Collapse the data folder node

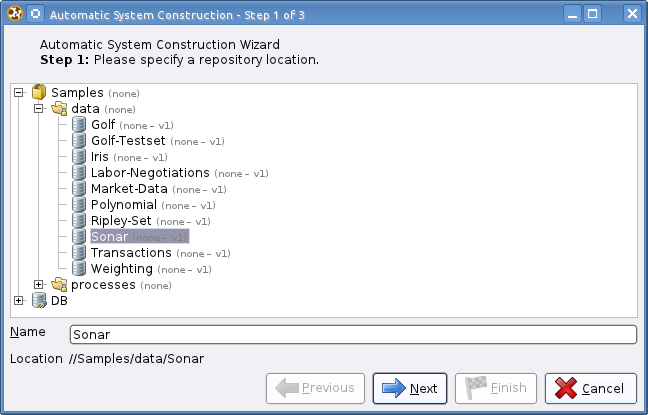(38, 109)
